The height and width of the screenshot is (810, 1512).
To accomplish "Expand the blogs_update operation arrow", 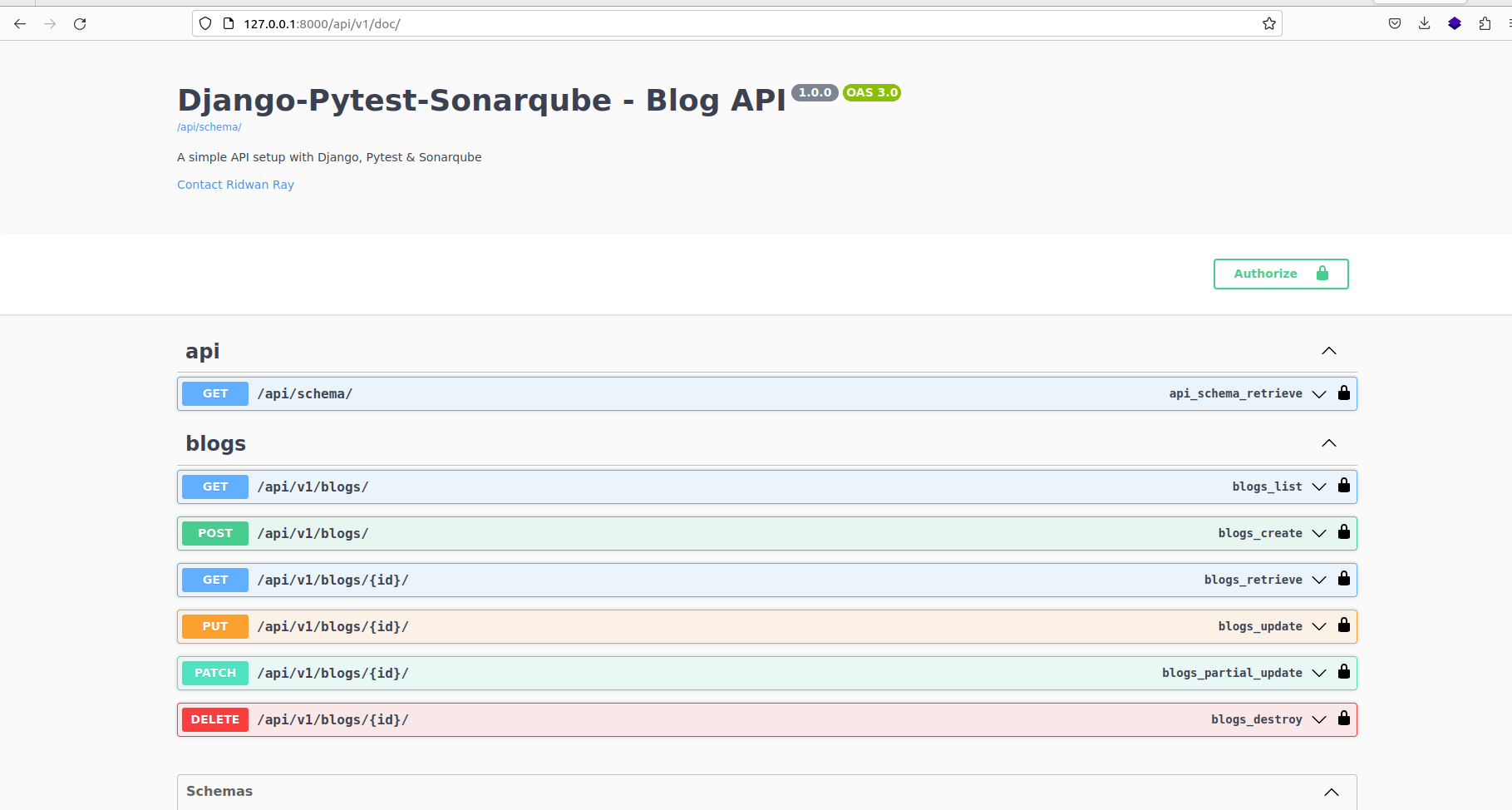I will point(1319,627).
